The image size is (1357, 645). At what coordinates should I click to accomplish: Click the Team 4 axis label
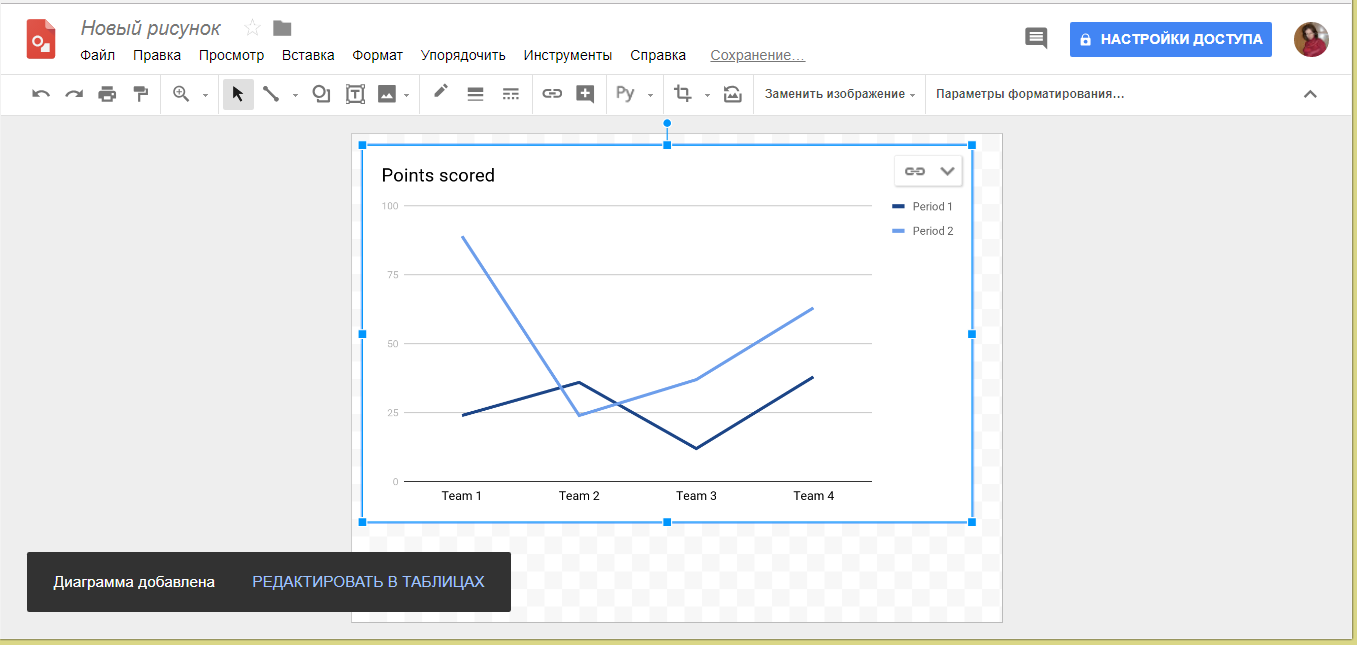pyautogui.click(x=814, y=496)
